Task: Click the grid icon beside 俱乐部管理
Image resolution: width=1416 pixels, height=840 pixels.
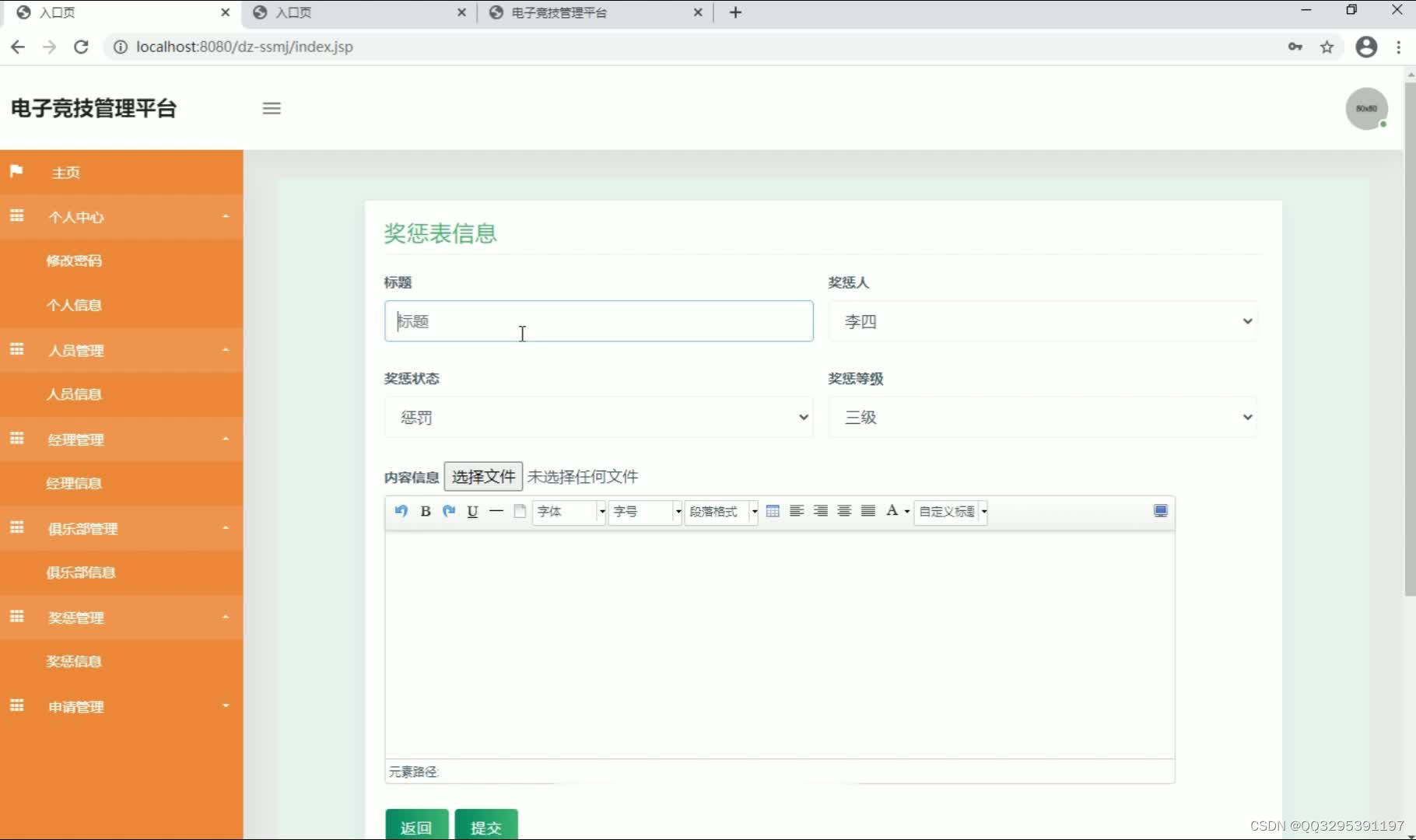Action: [x=16, y=527]
